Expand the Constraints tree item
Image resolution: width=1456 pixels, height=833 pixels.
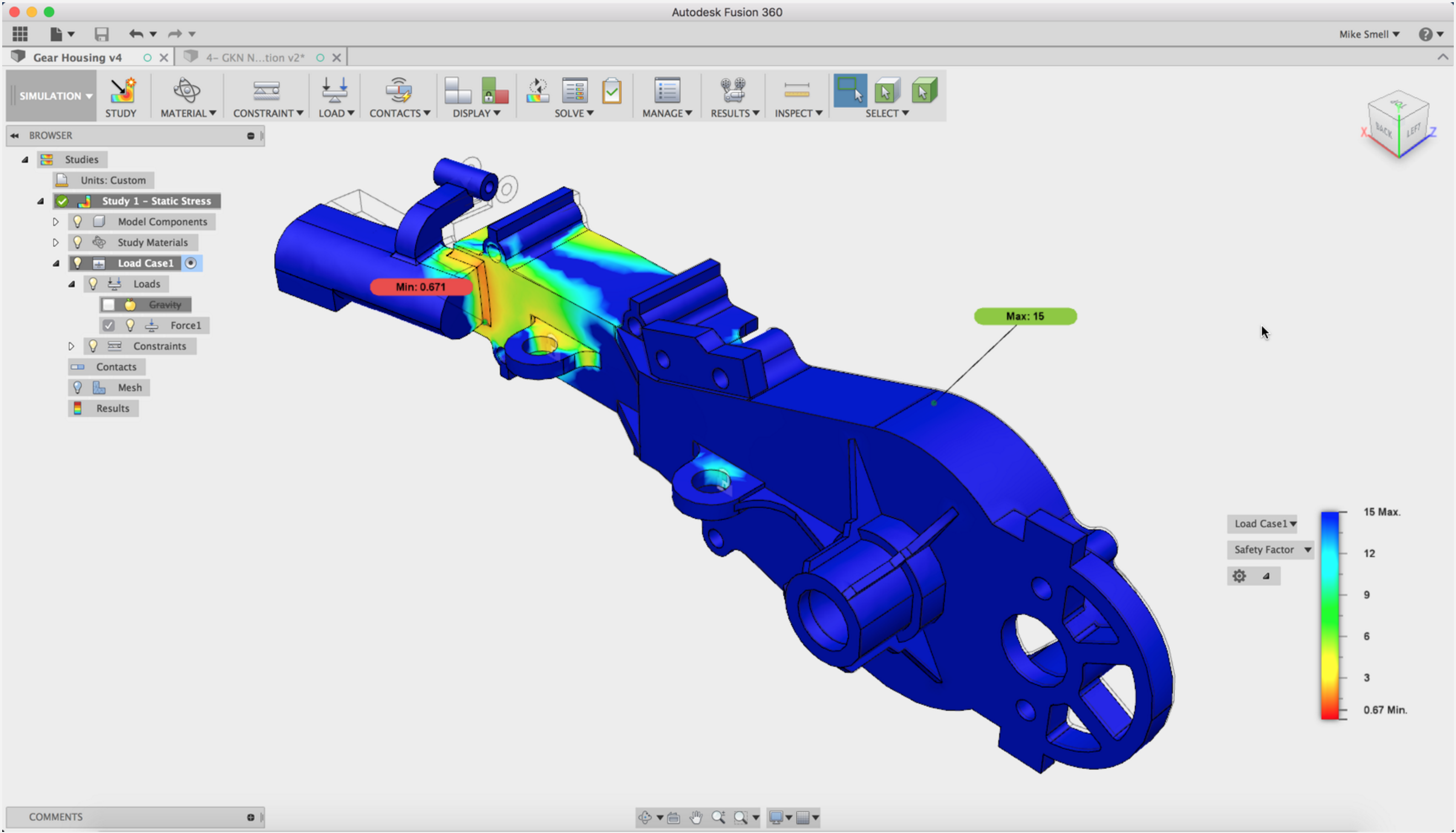(69, 345)
